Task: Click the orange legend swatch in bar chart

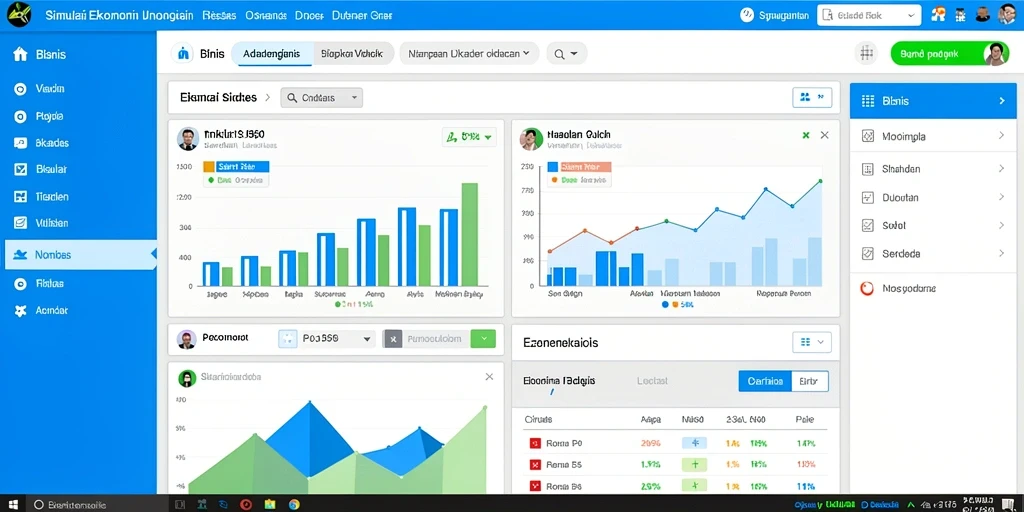Action: tap(209, 167)
